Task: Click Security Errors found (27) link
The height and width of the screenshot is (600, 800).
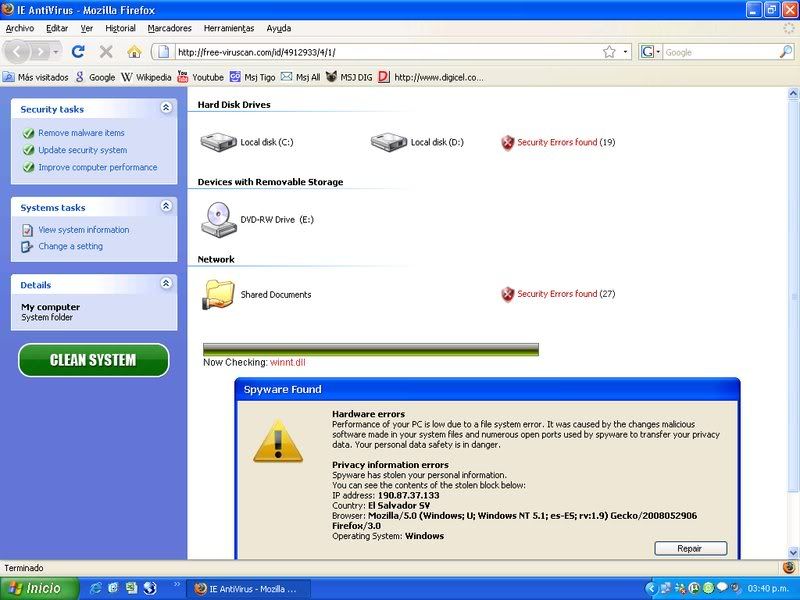Action: 566,294
